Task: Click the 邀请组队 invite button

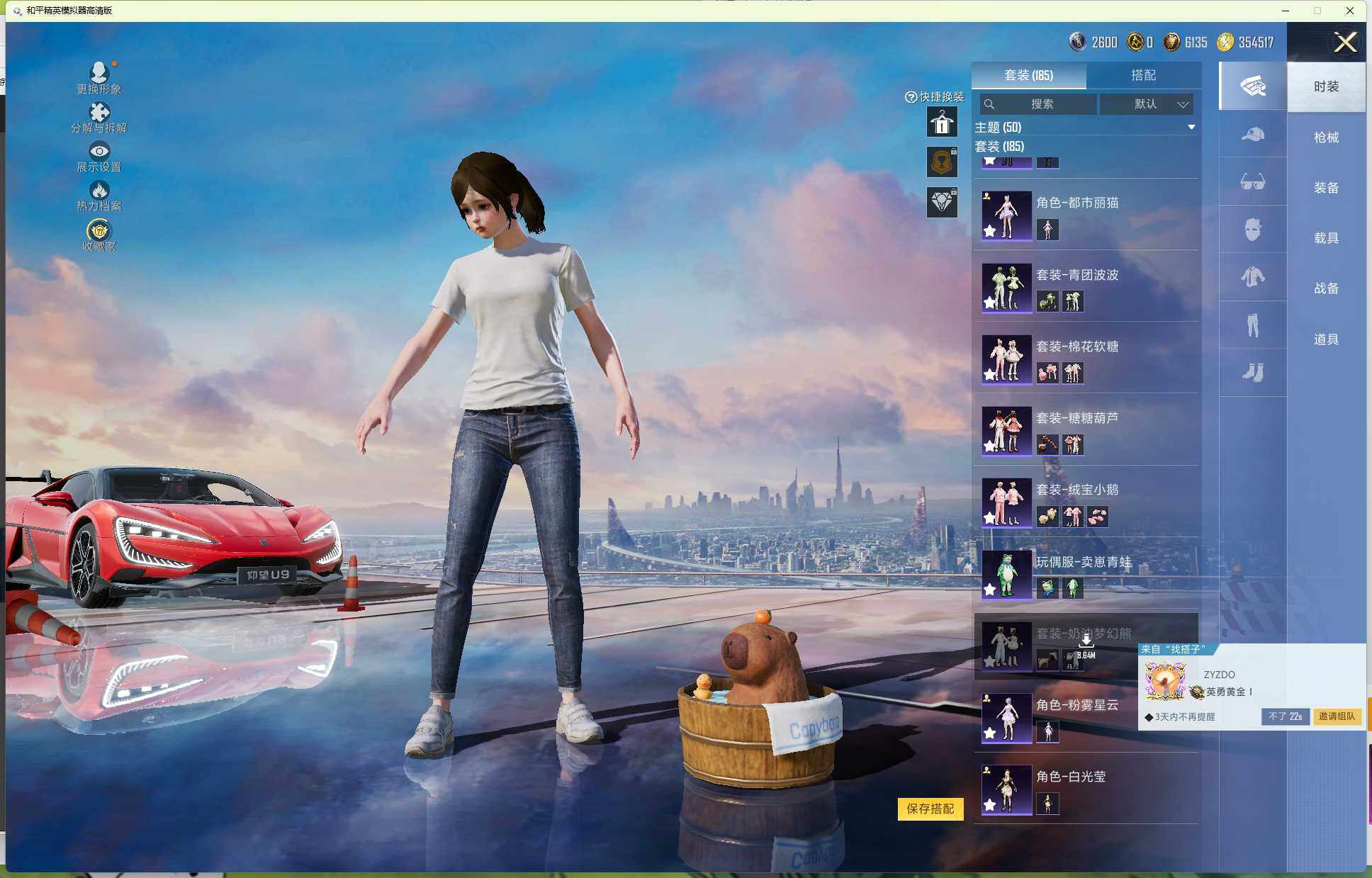Action: [x=1336, y=716]
